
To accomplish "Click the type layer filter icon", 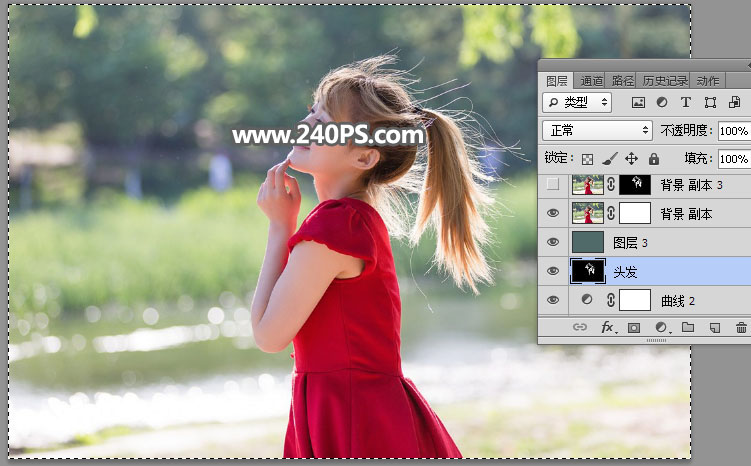I will [x=686, y=102].
